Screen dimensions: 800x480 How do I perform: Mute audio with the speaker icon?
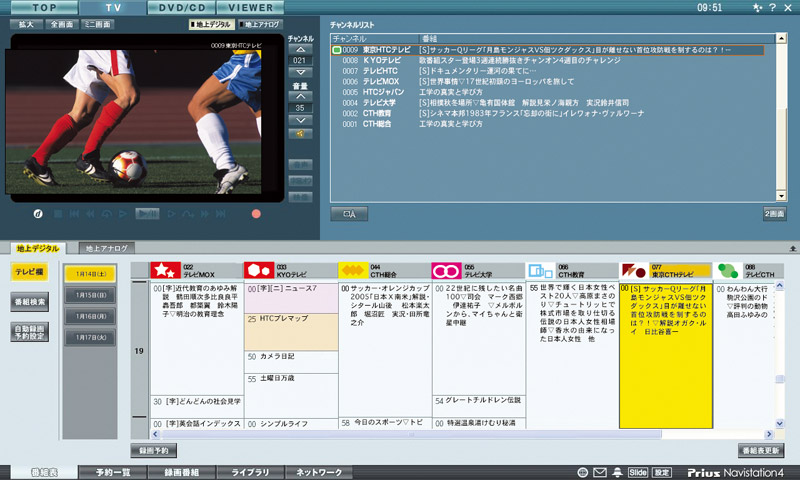(301, 134)
